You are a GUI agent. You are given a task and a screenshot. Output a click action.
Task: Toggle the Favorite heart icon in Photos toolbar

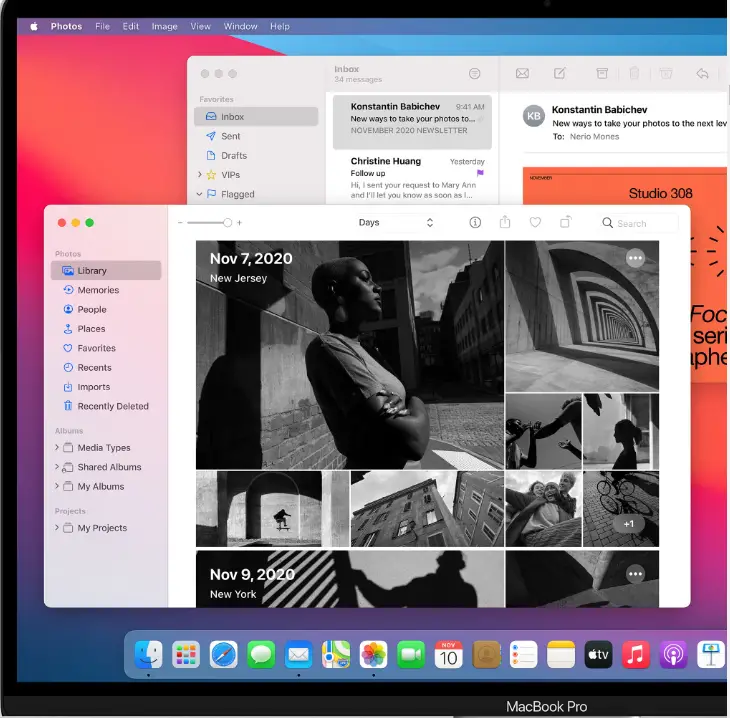point(535,223)
